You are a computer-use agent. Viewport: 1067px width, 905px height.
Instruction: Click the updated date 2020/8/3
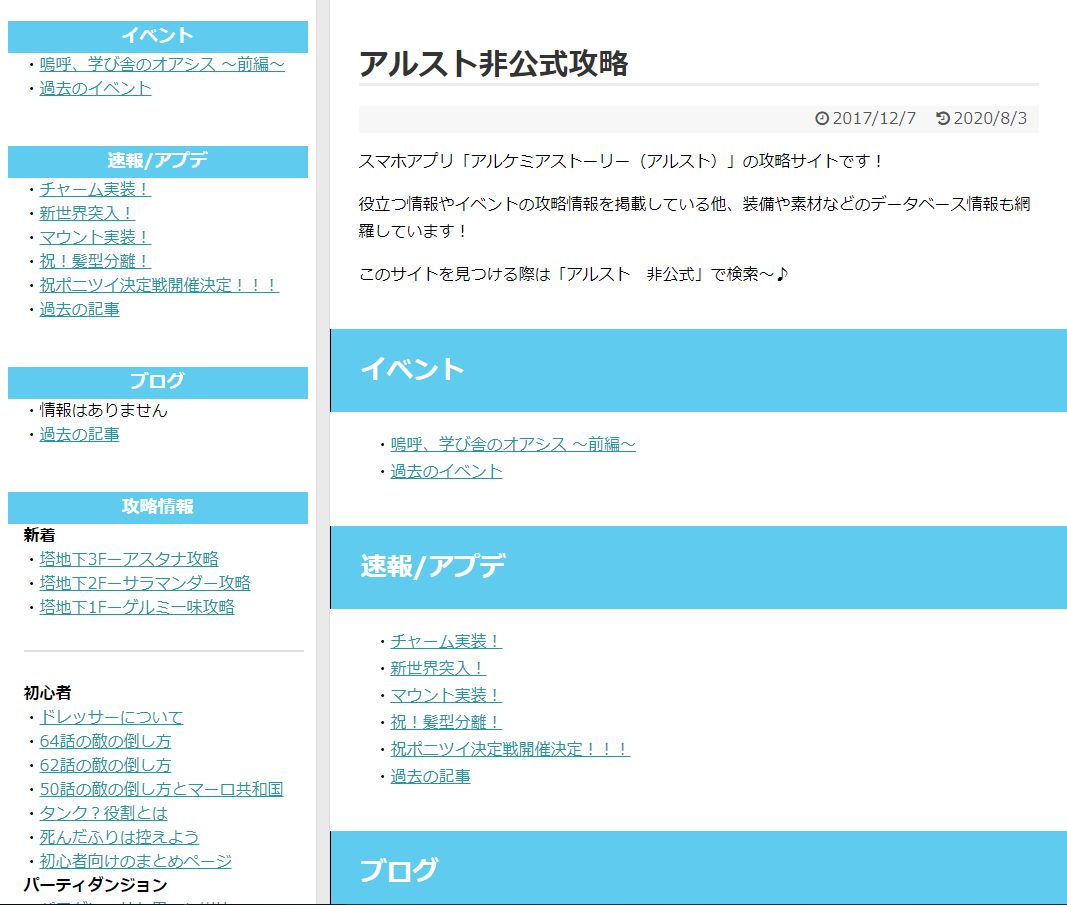coord(990,118)
